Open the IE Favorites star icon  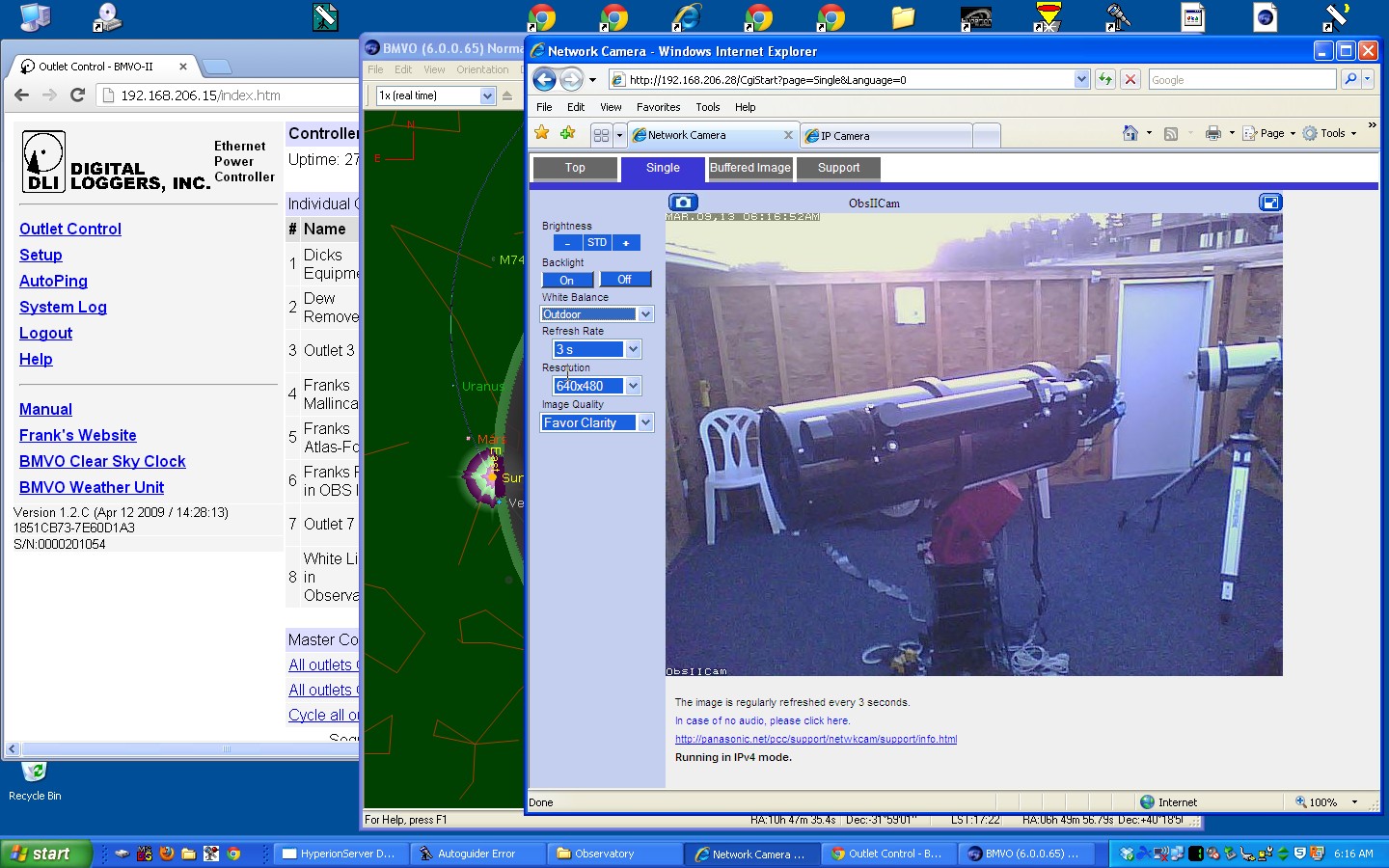(542, 133)
